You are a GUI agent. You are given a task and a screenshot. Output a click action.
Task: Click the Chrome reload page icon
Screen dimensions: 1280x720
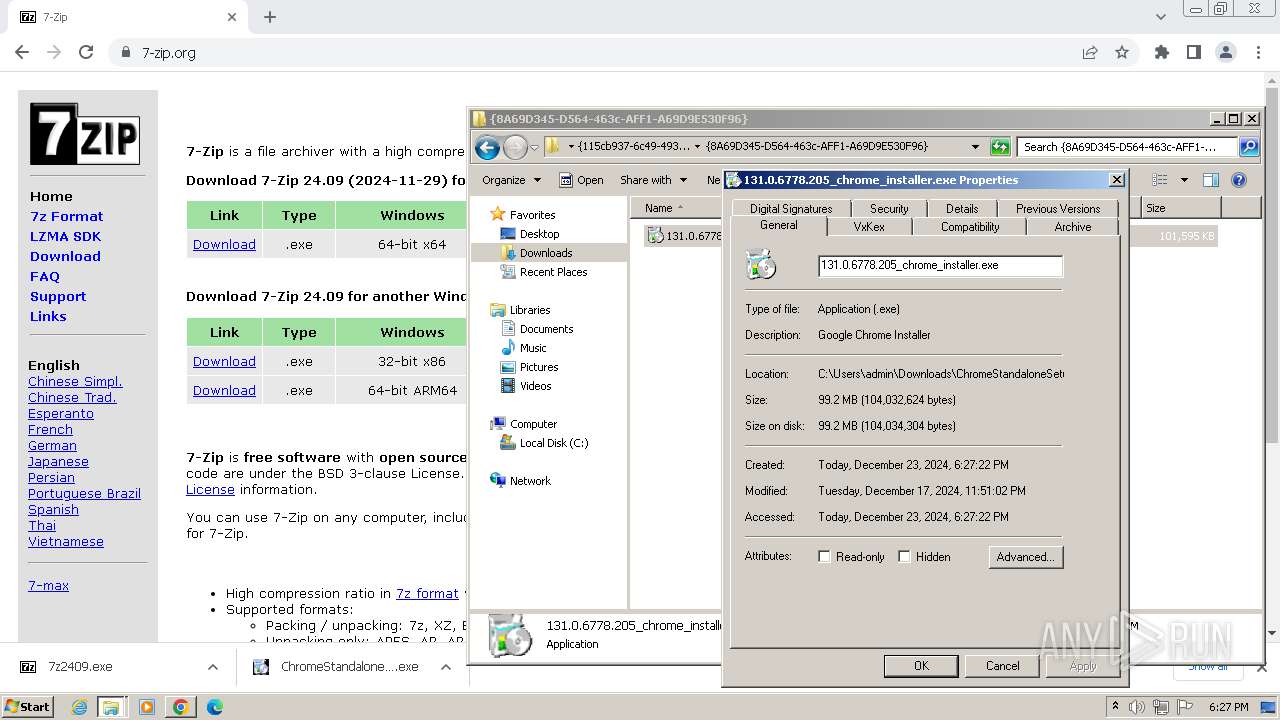pyautogui.click(x=86, y=53)
